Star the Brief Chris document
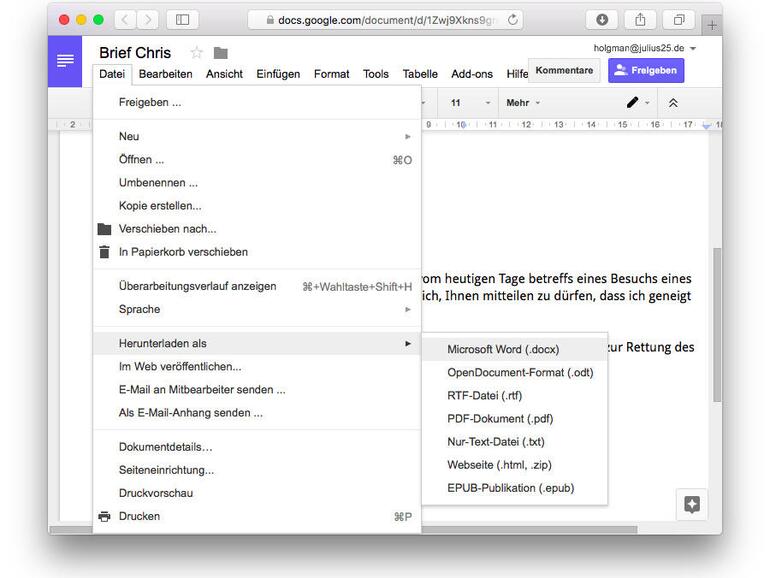The height and width of the screenshot is (578, 770). pyautogui.click(x=196, y=53)
